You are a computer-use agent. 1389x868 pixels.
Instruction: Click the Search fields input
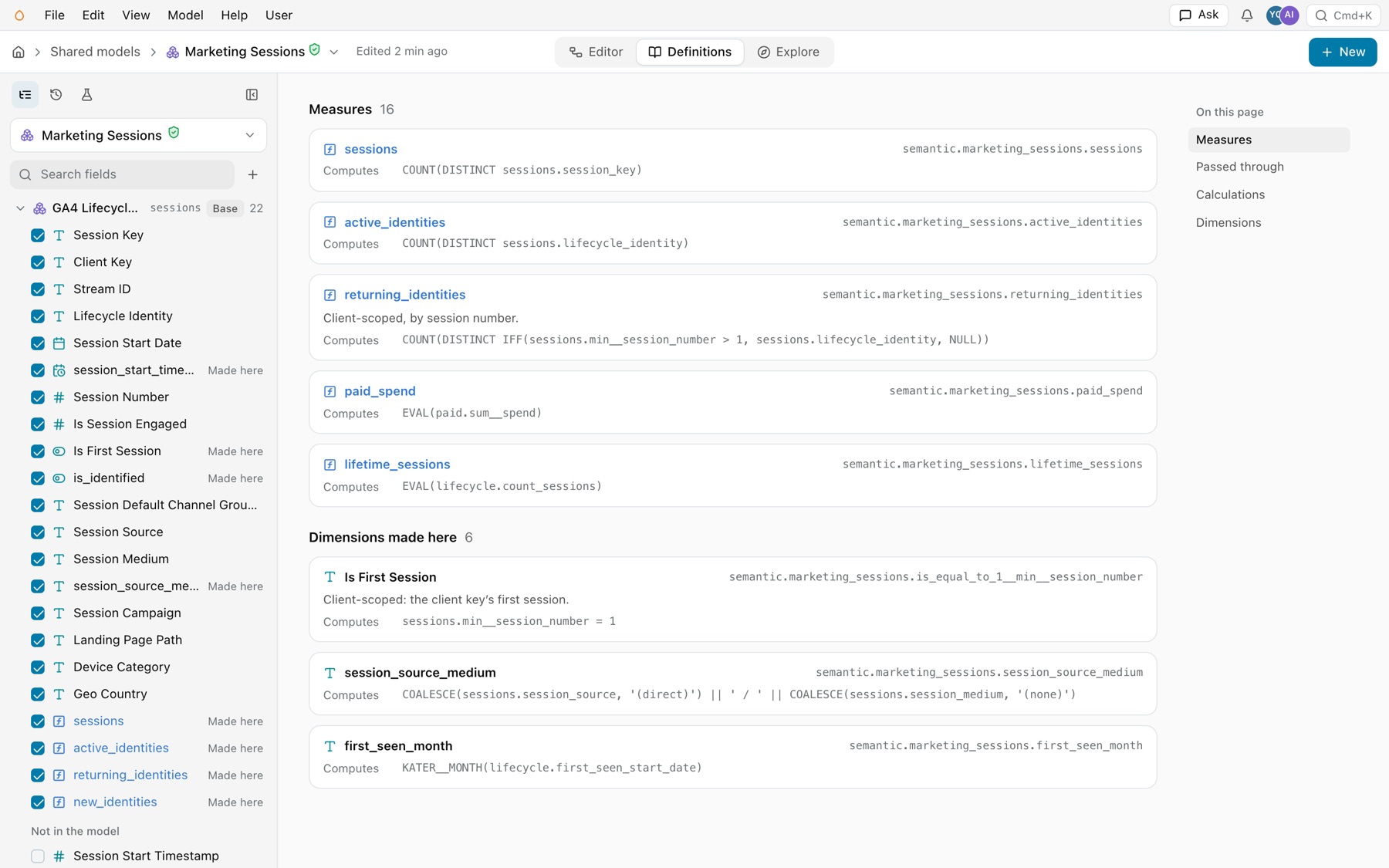pyautogui.click(x=123, y=174)
